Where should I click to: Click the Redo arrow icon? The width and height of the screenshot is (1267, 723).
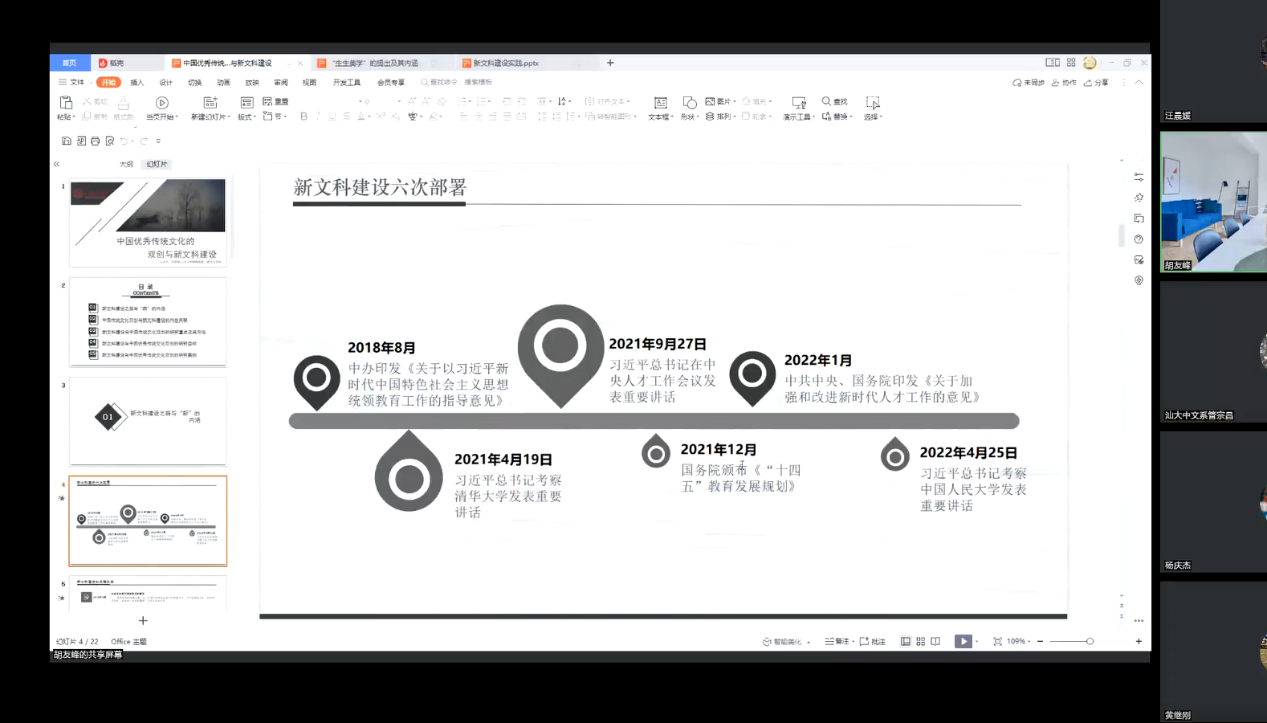[x=144, y=141]
